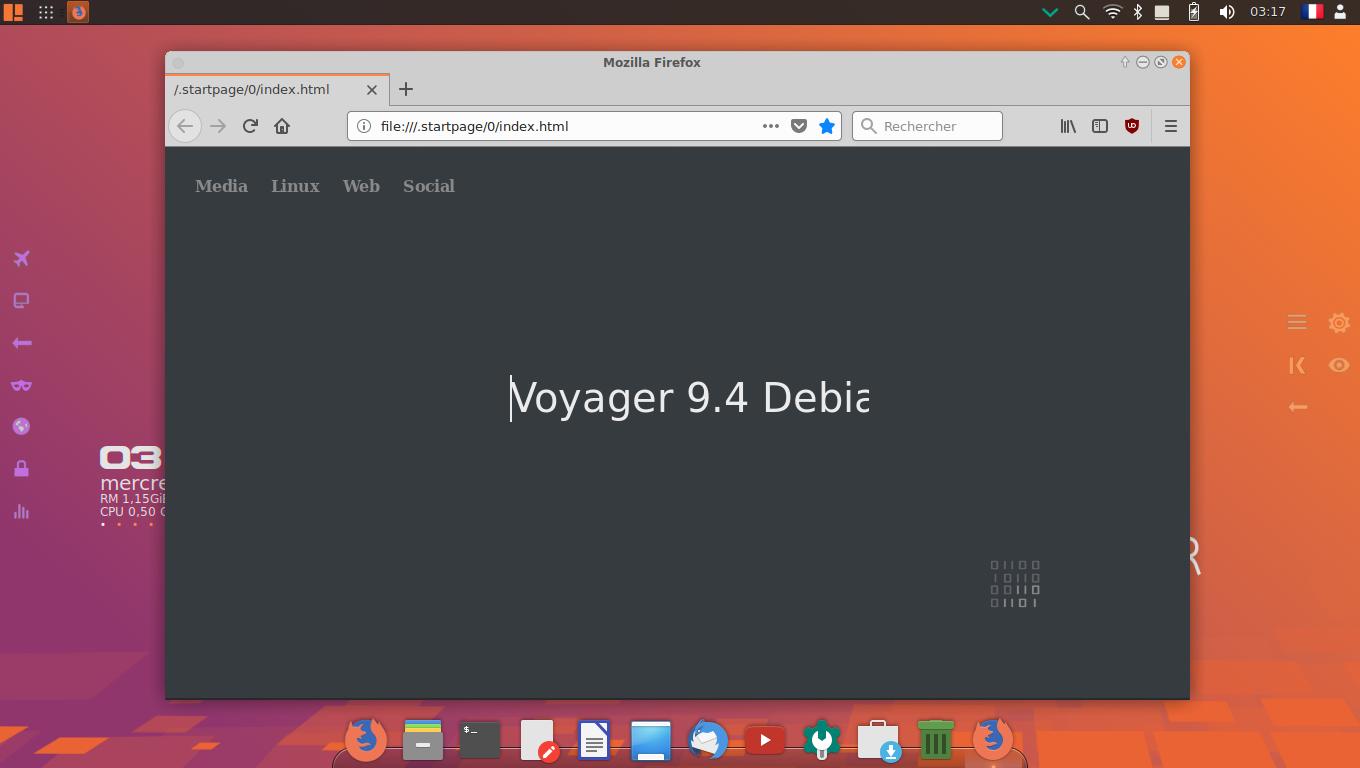Select the /.startpage/0/index.html tab
This screenshot has height=768, width=1360.
pyautogui.click(x=277, y=89)
